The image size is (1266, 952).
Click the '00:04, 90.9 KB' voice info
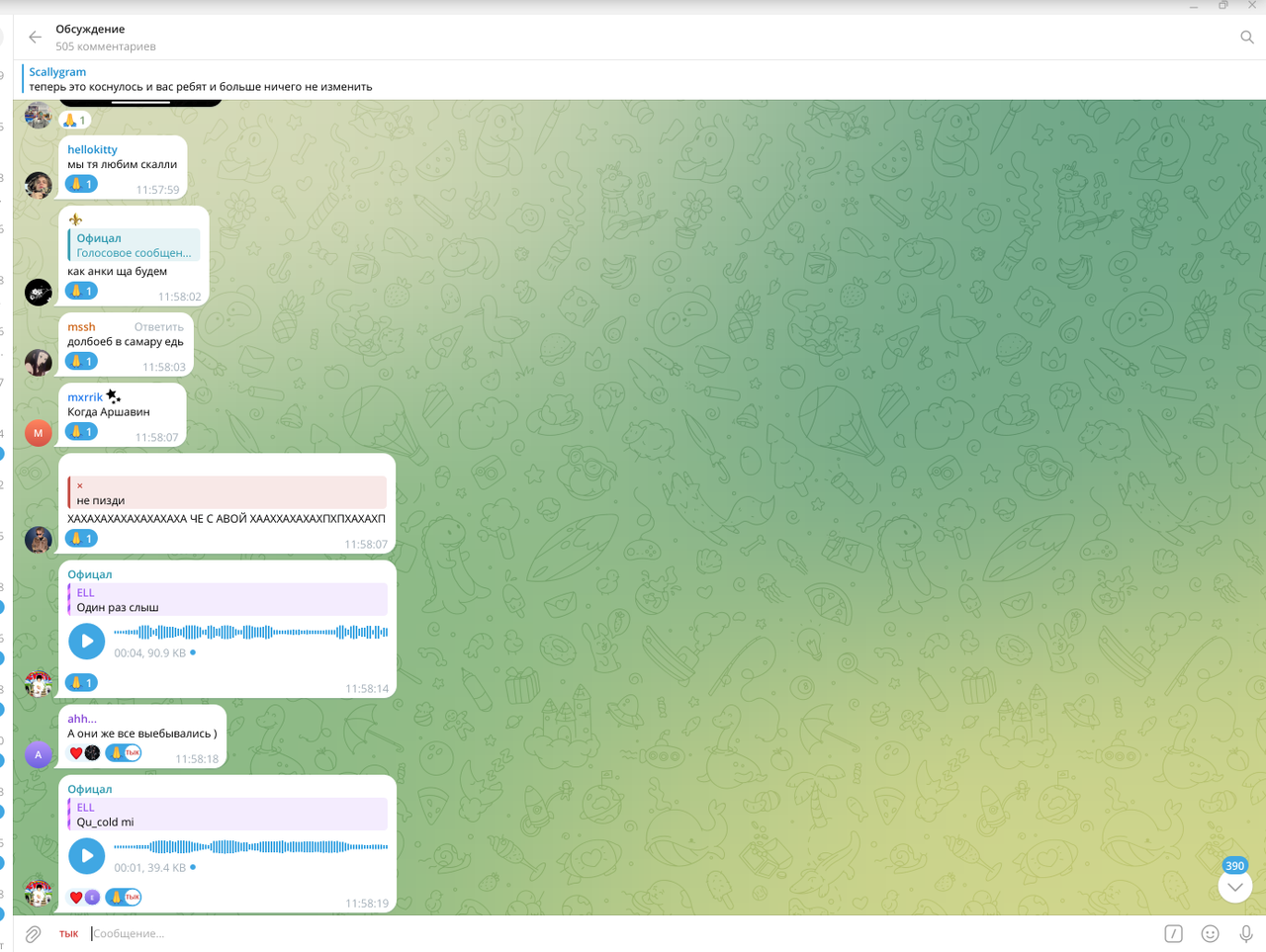click(150, 653)
